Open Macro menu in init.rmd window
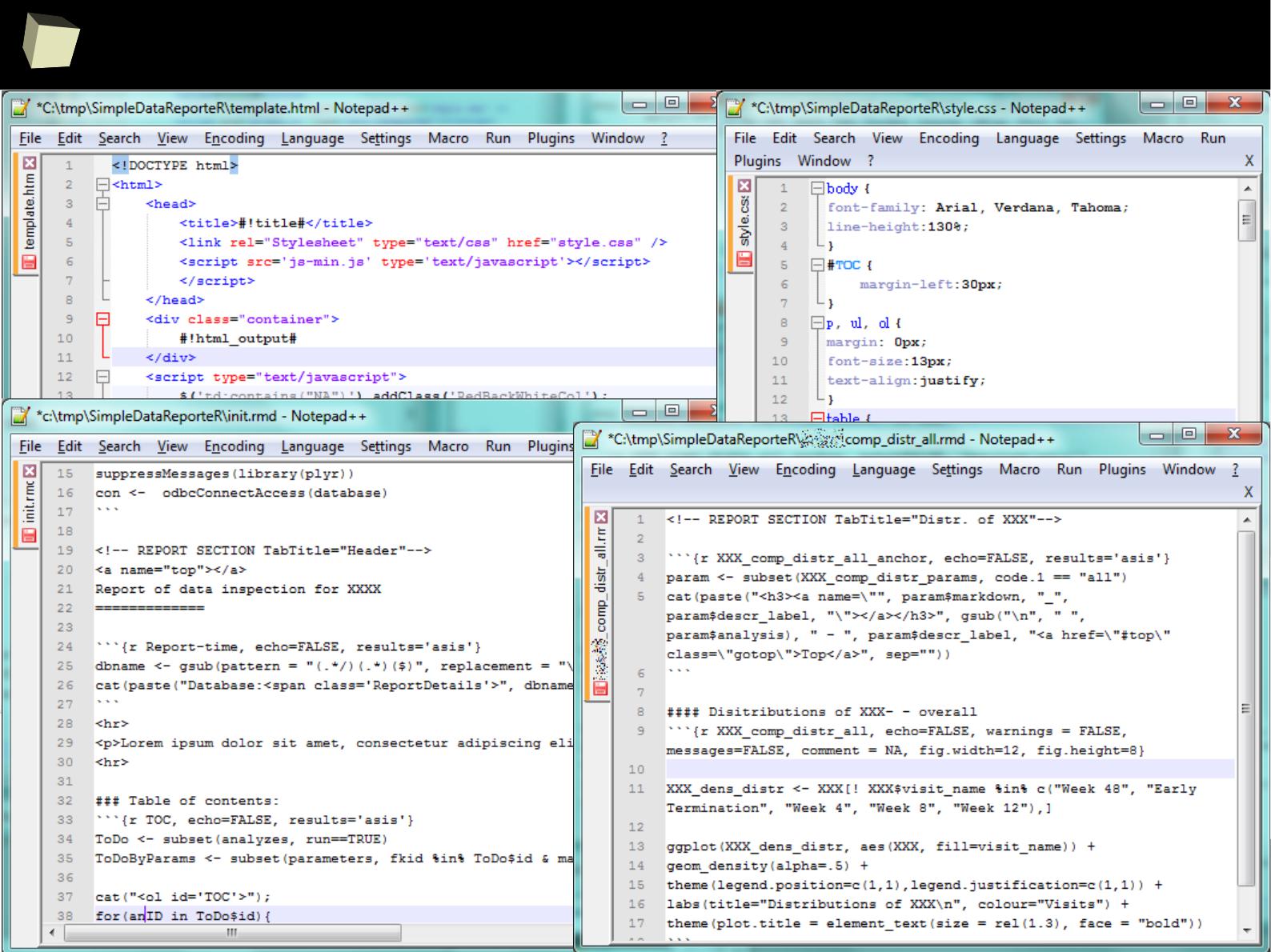 [x=448, y=446]
